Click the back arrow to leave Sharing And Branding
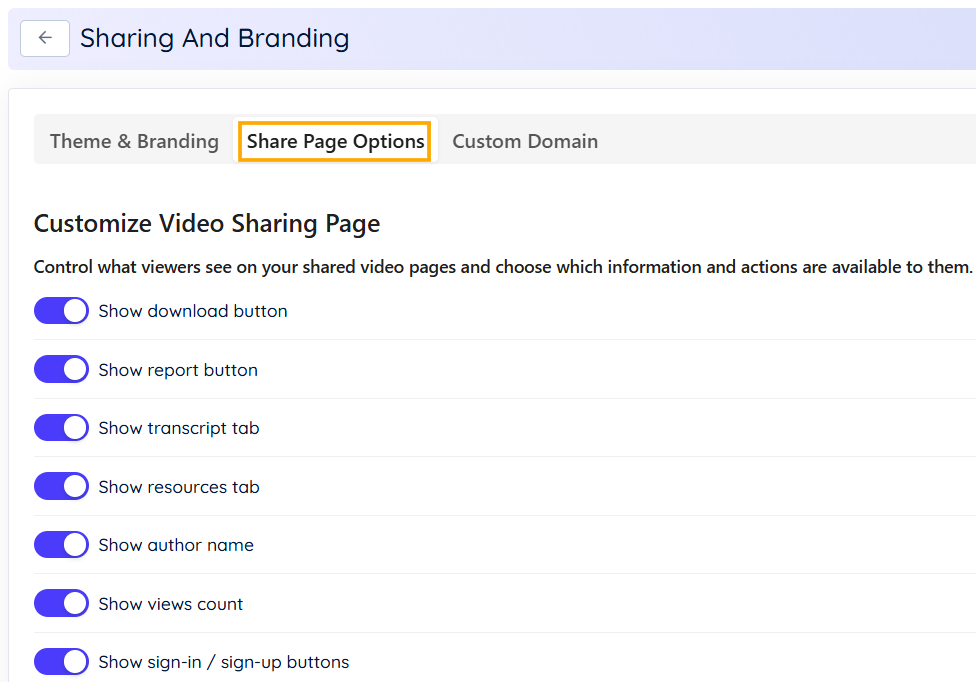The width and height of the screenshot is (976, 682). click(x=44, y=38)
